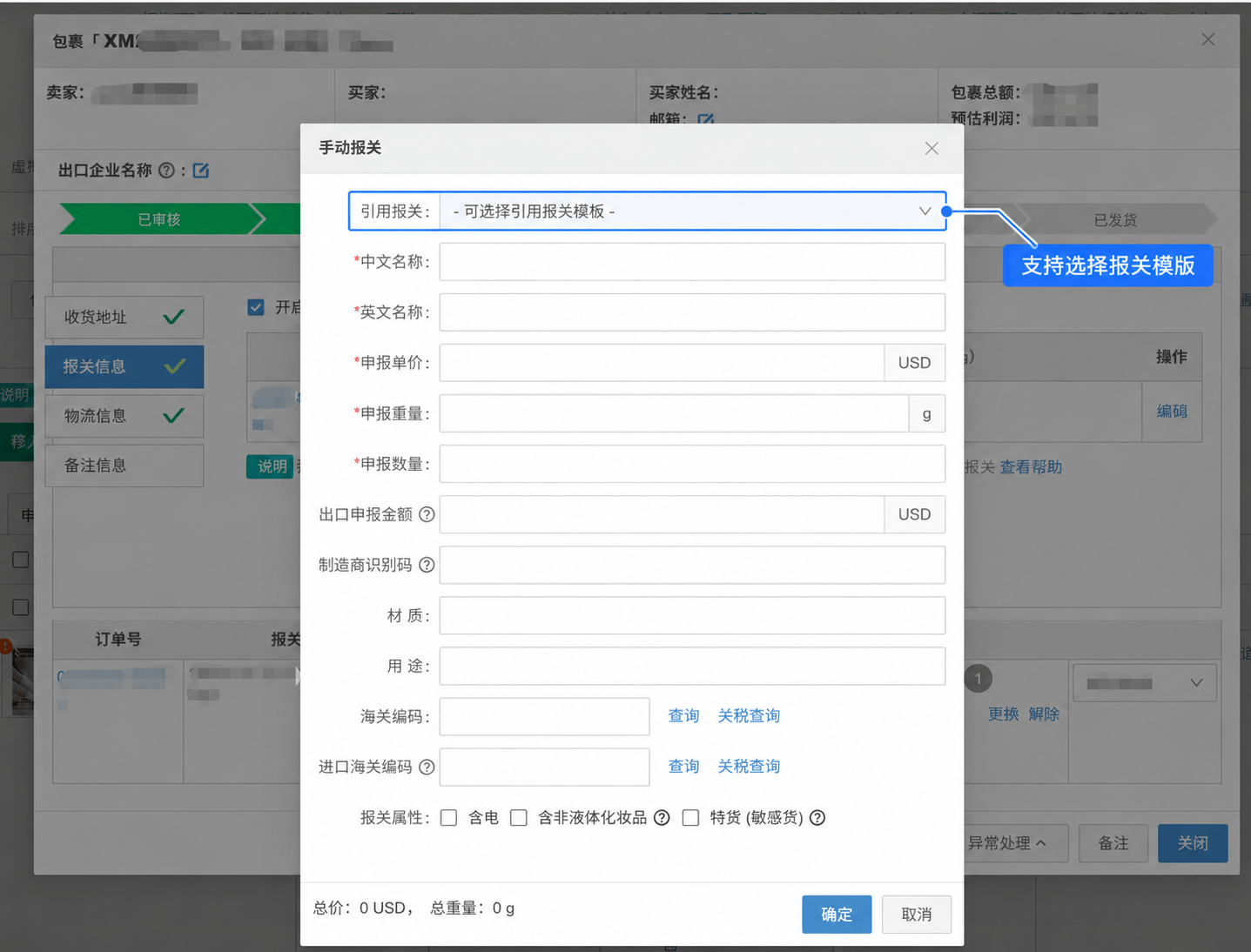1251x952 pixels.
Task: Click the 说明 tag button
Action: (272, 466)
